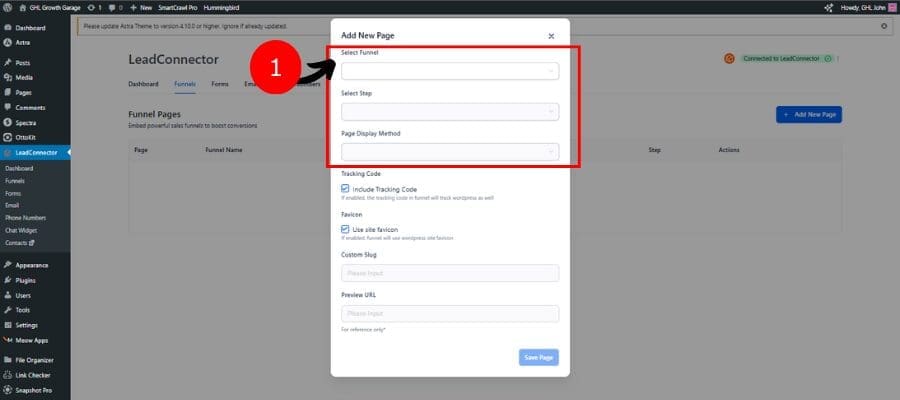The image size is (900, 400).
Task: Open Hummingbird in admin bar
Action: point(221,7)
